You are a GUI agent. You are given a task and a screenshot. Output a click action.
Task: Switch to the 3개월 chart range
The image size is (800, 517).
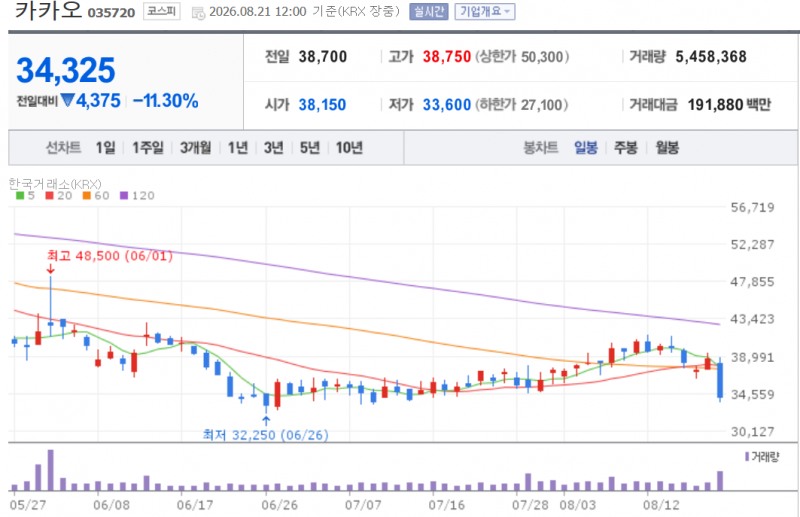195,148
